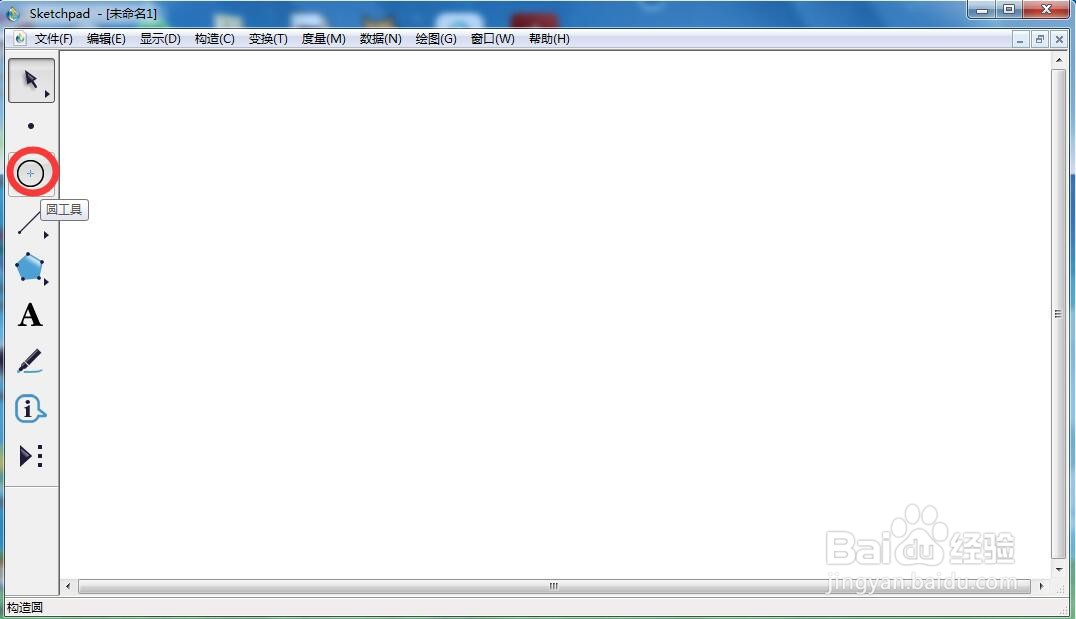Open the 编辑(E) menu

(x=106, y=39)
